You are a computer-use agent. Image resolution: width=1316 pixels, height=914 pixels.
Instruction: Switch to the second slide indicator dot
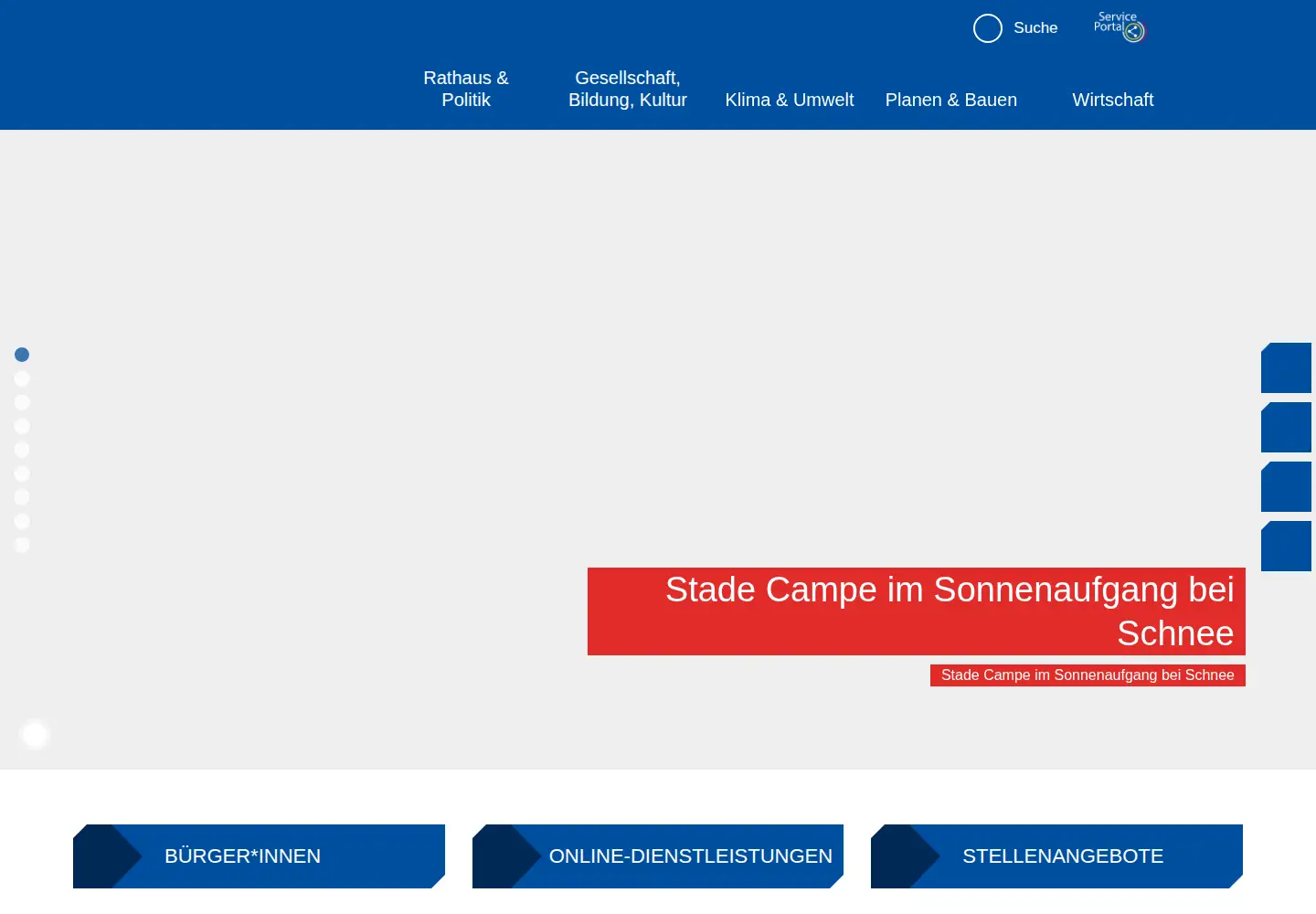point(22,378)
